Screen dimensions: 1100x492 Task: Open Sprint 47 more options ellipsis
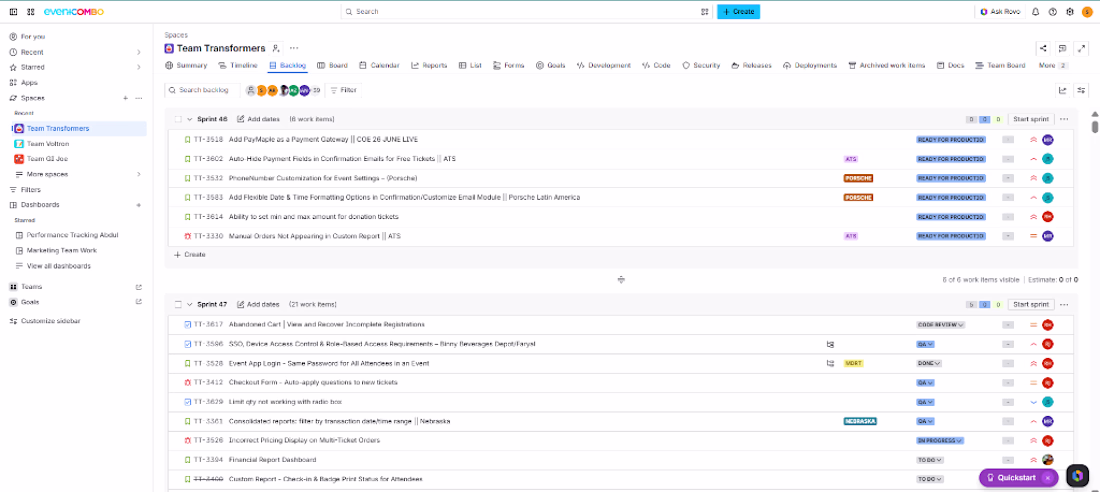[1064, 305]
